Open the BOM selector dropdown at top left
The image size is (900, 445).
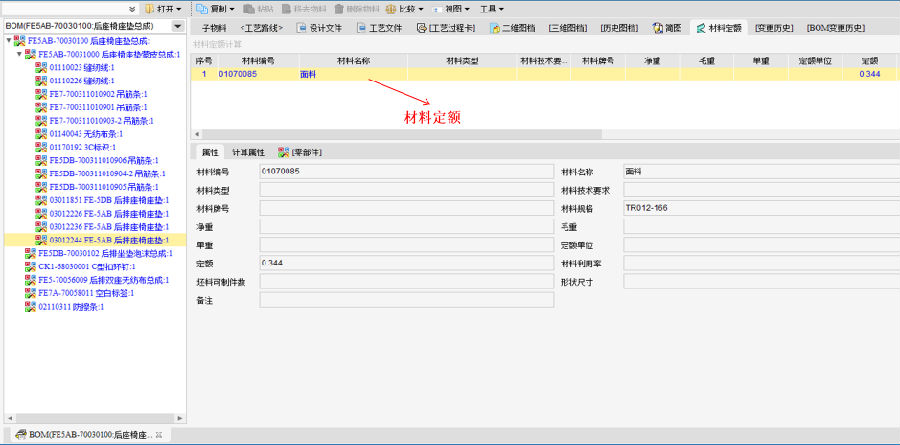177,26
